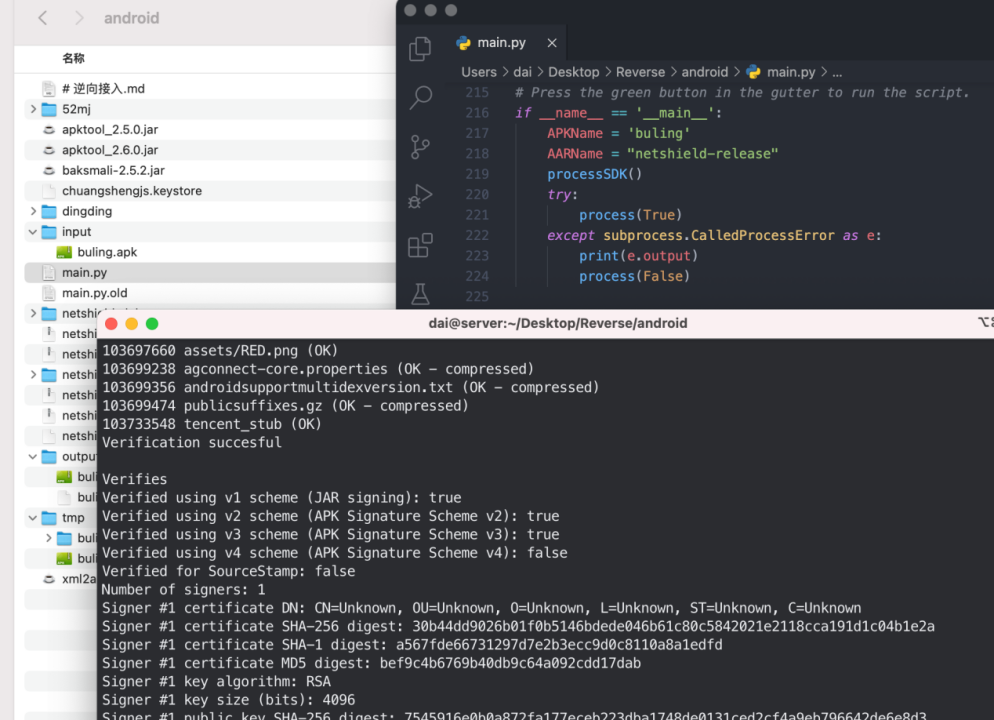Viewport: 994px width, 720px height.
Task: Go back in Finder with the back arrow
Action: click(42, 18)
